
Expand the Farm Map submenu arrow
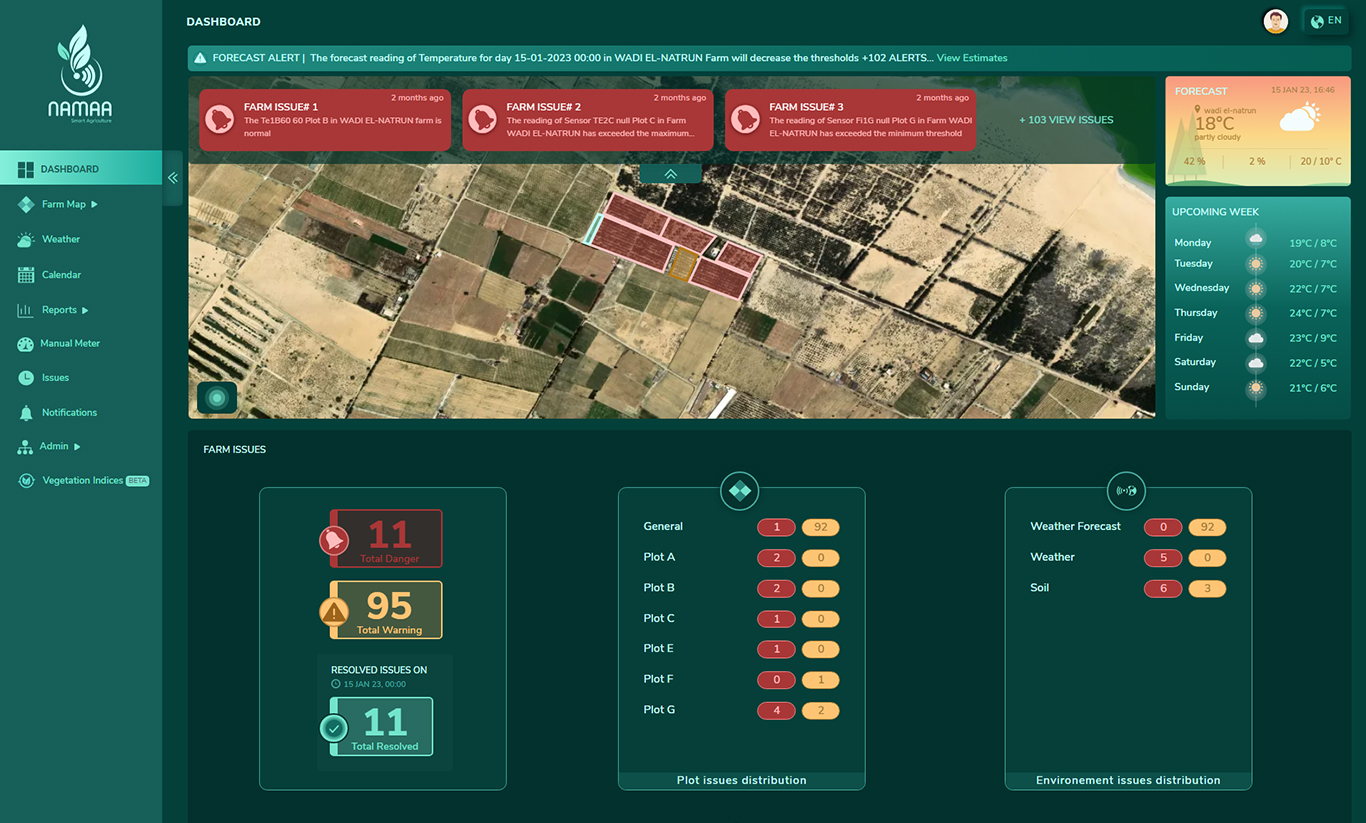tap(95, 205)
